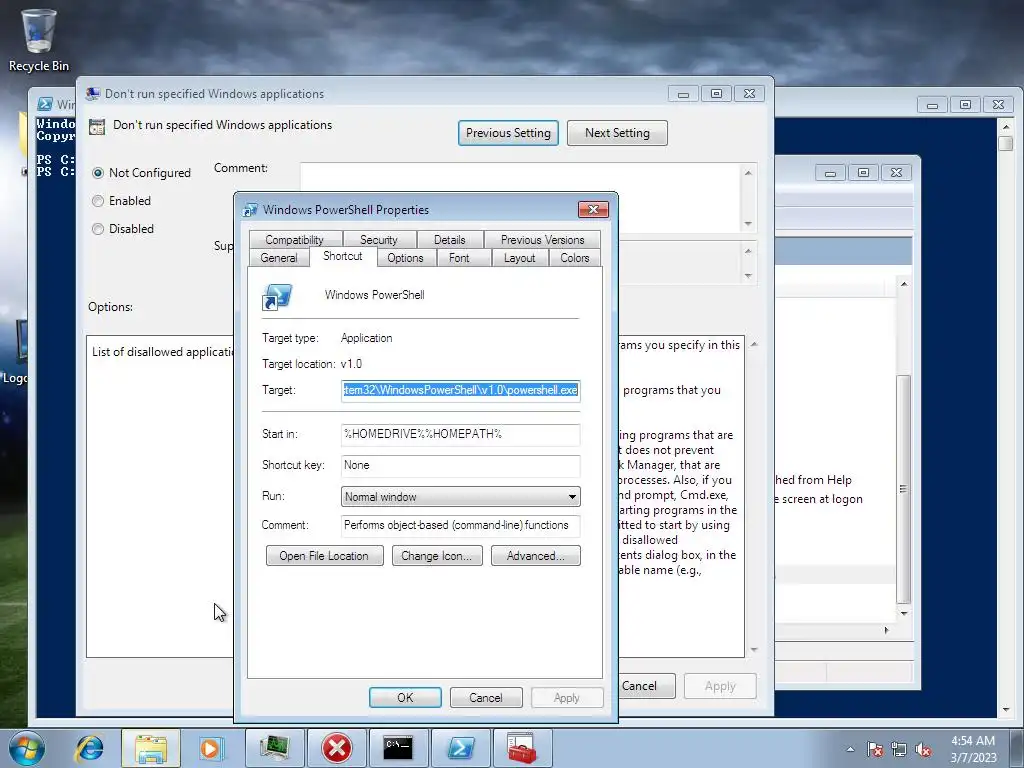
Task: Click 'Windows PowerShell' name text in properties
Action: click(x=375, y=295)
